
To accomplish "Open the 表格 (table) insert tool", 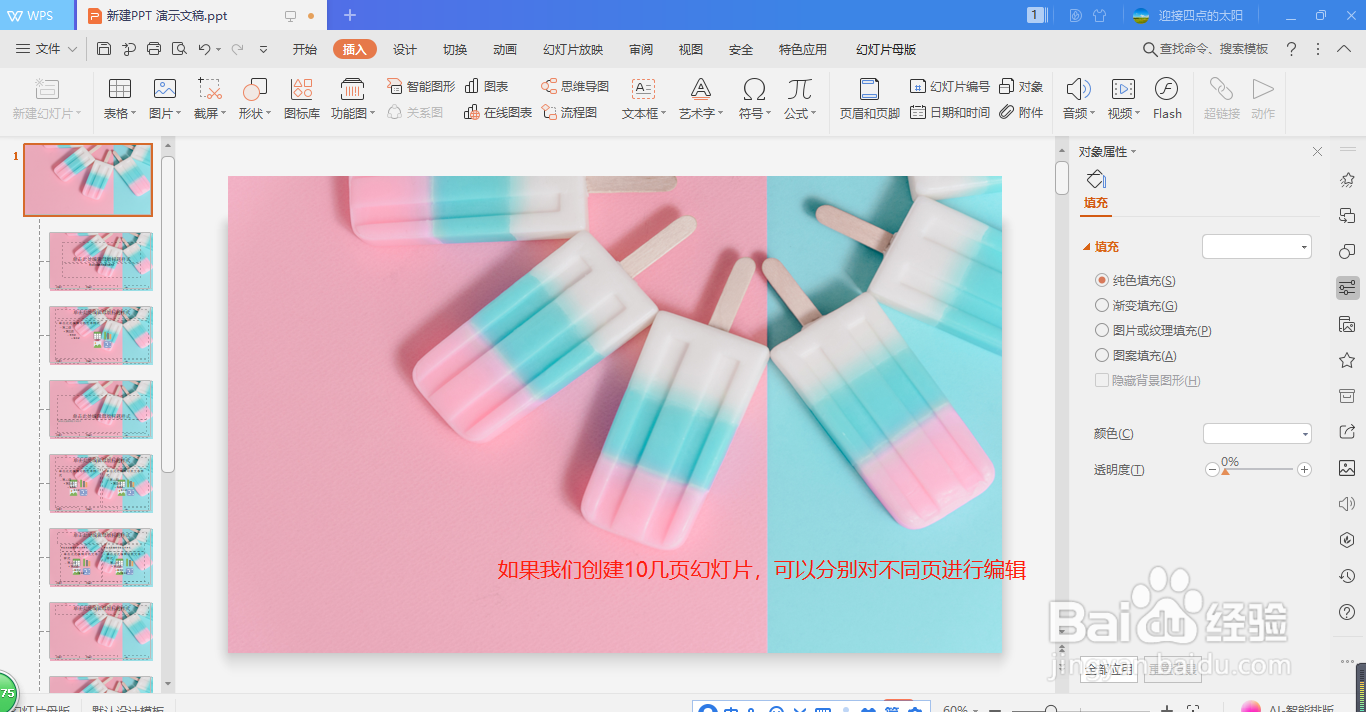I will (x=119, y=99).
